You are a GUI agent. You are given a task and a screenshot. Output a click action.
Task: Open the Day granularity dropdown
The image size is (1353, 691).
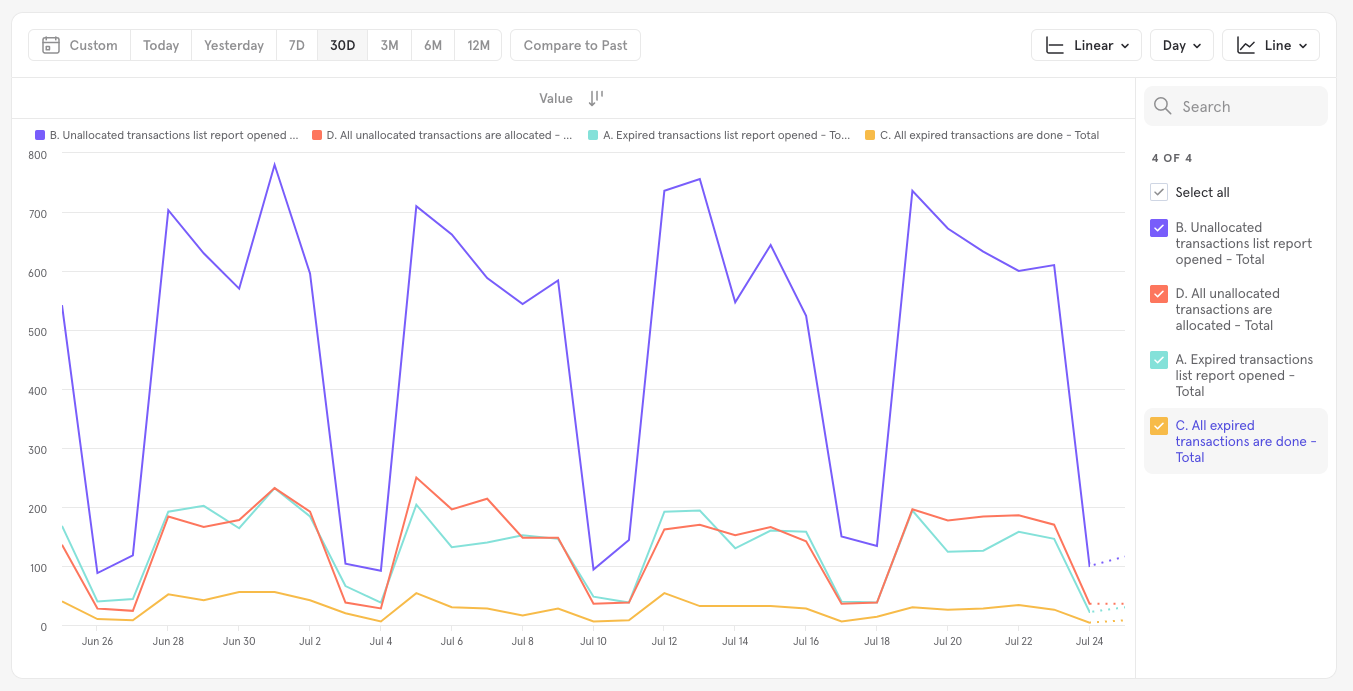[x=1182, y=45]
